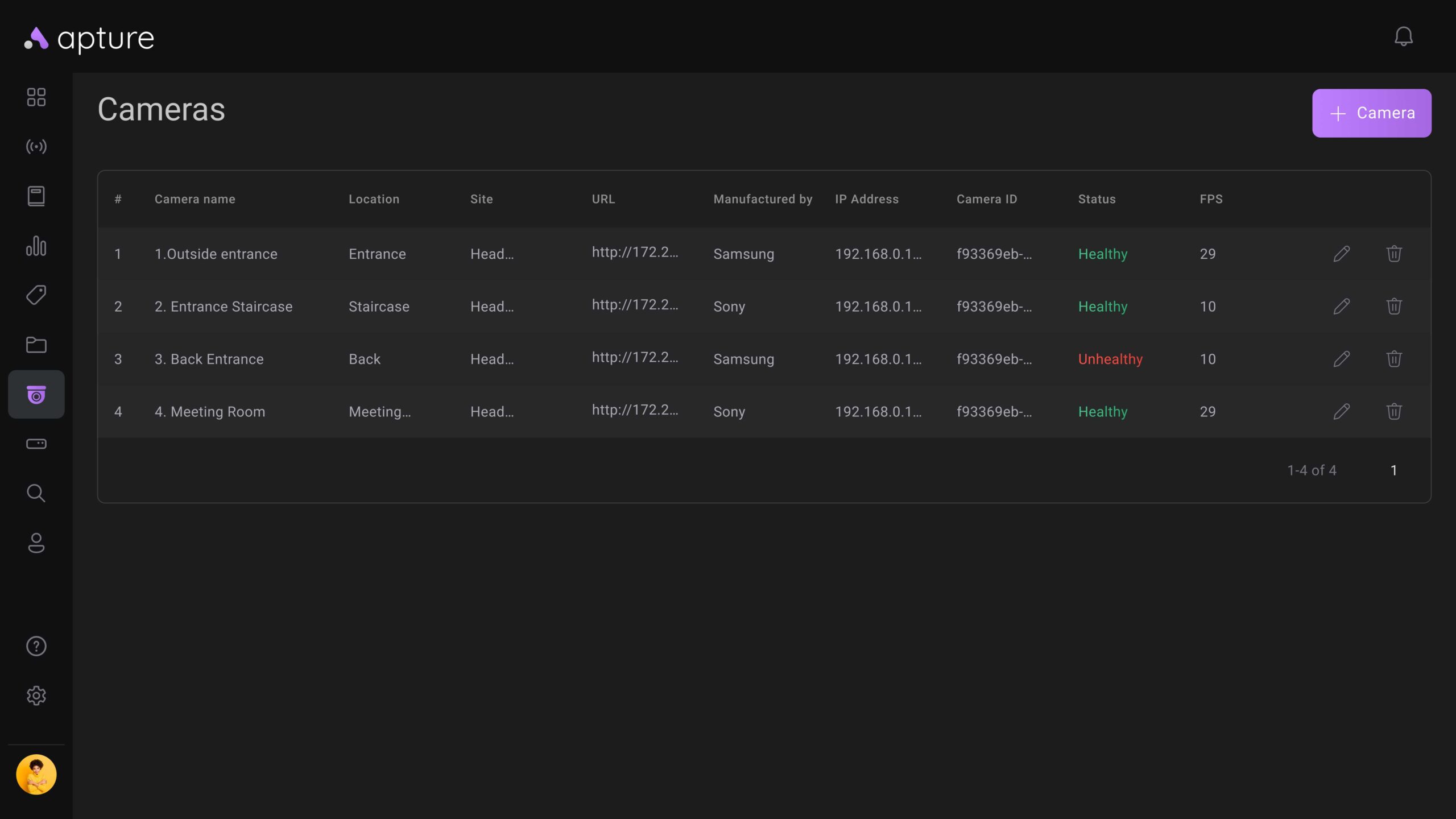Open the dashboard grid icon in sidebar
This screenshot has height=819, width=1456.
(x=36, y=97)
